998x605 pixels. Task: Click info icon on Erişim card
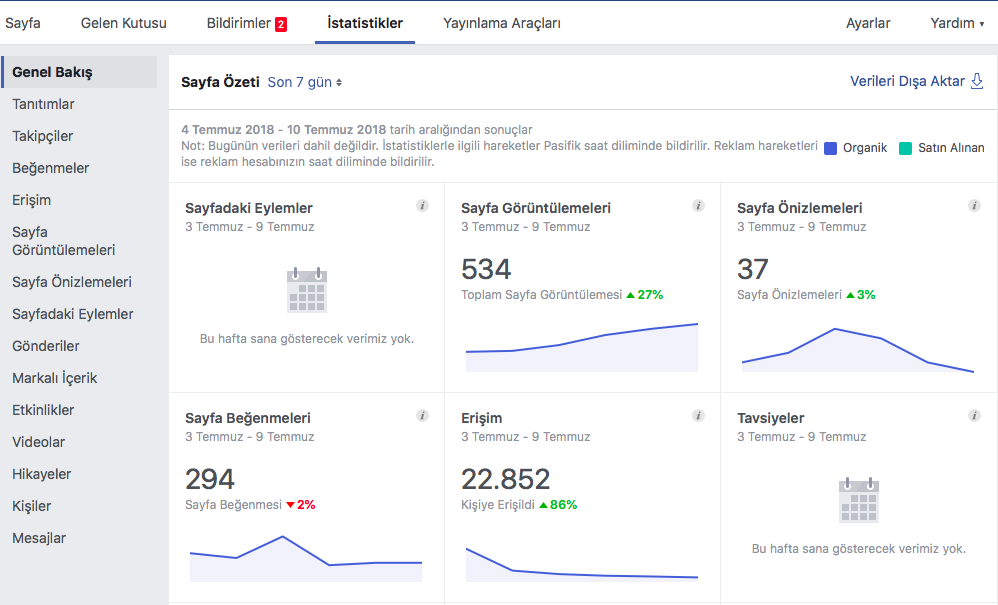[698, 415]
